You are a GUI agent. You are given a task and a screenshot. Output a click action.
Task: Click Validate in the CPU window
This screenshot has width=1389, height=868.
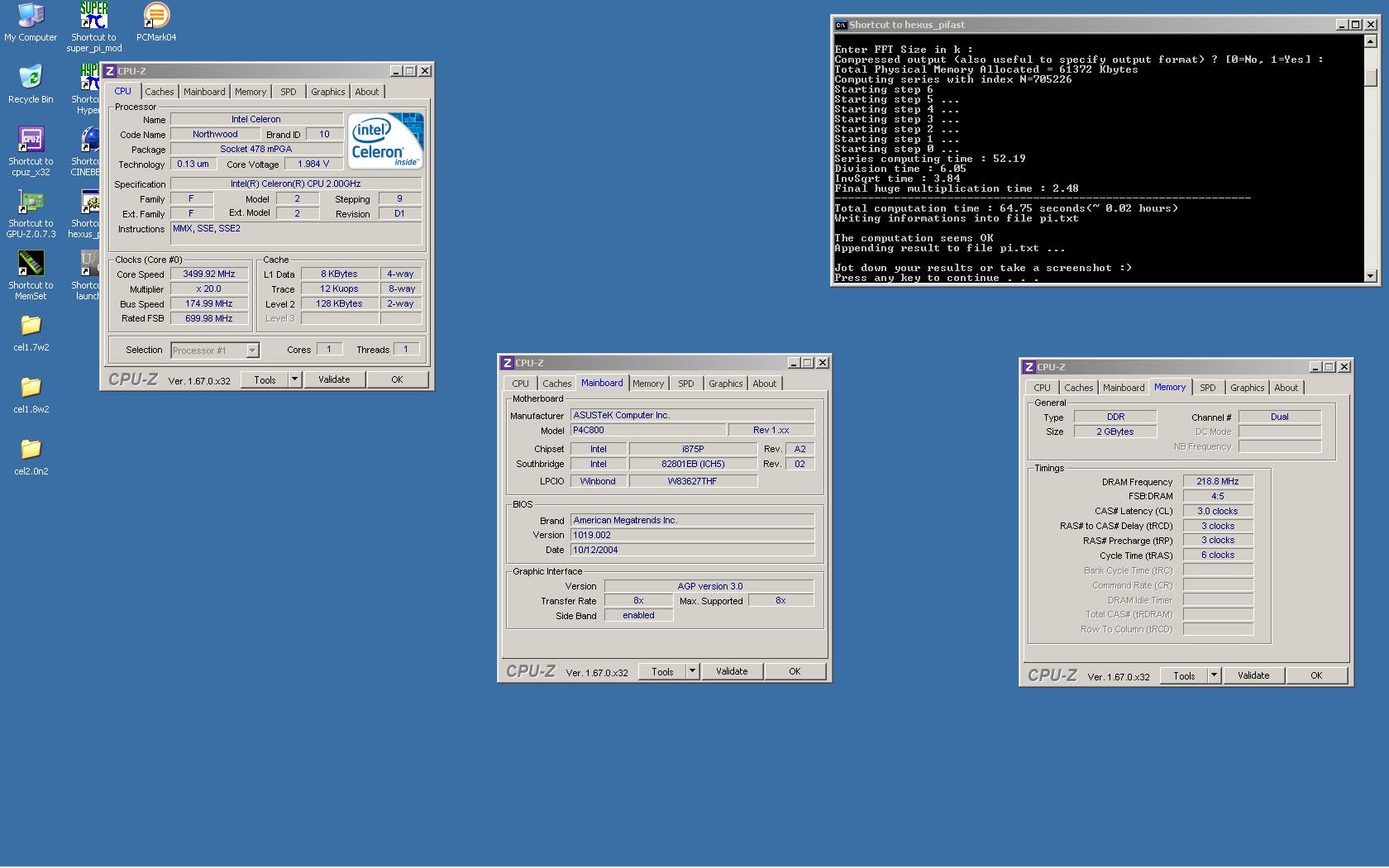tap(334, 379)
